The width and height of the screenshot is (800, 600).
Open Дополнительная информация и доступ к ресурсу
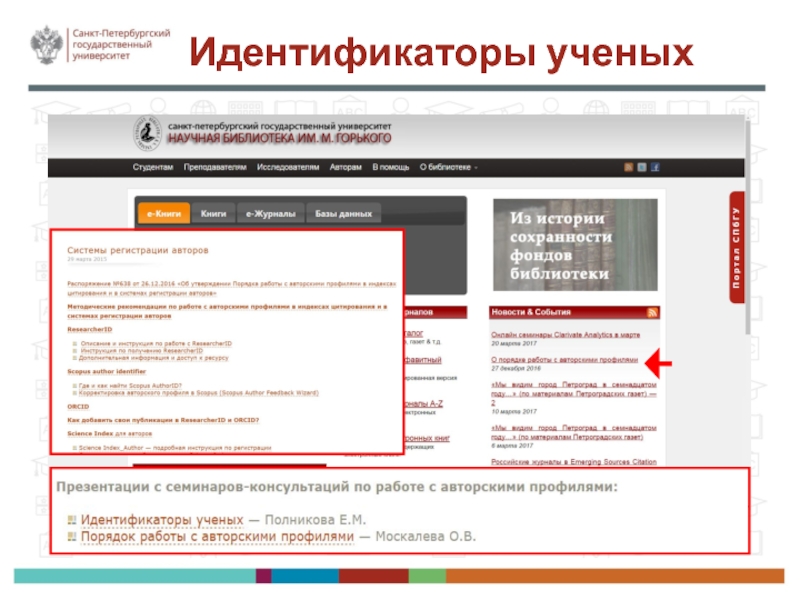pyautogui.click(x=154, y=358)
